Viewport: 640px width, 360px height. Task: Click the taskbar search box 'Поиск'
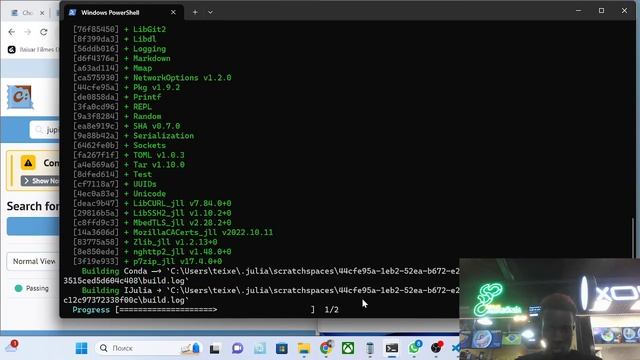tap(149, 348)
